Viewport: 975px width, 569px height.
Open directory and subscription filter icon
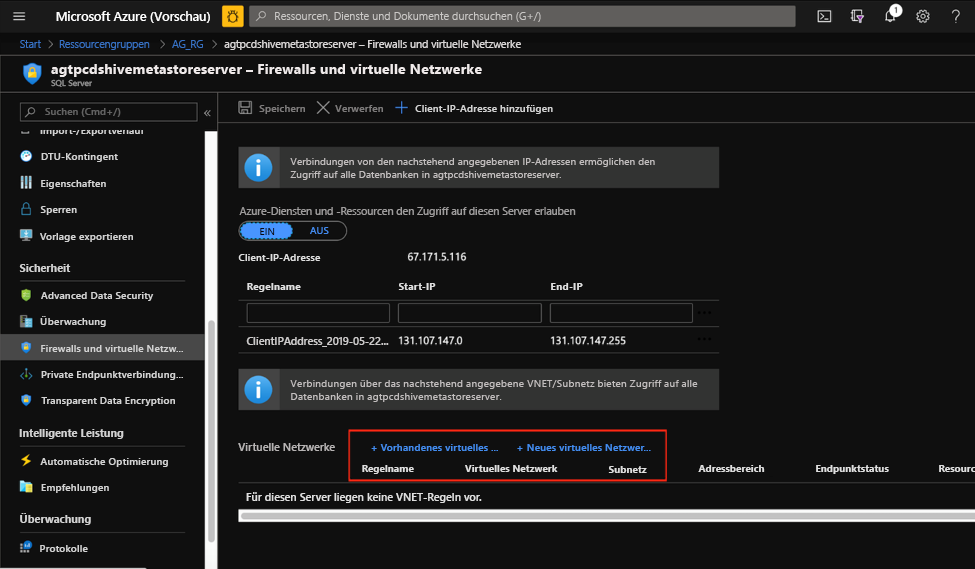[x=857, y=16]
